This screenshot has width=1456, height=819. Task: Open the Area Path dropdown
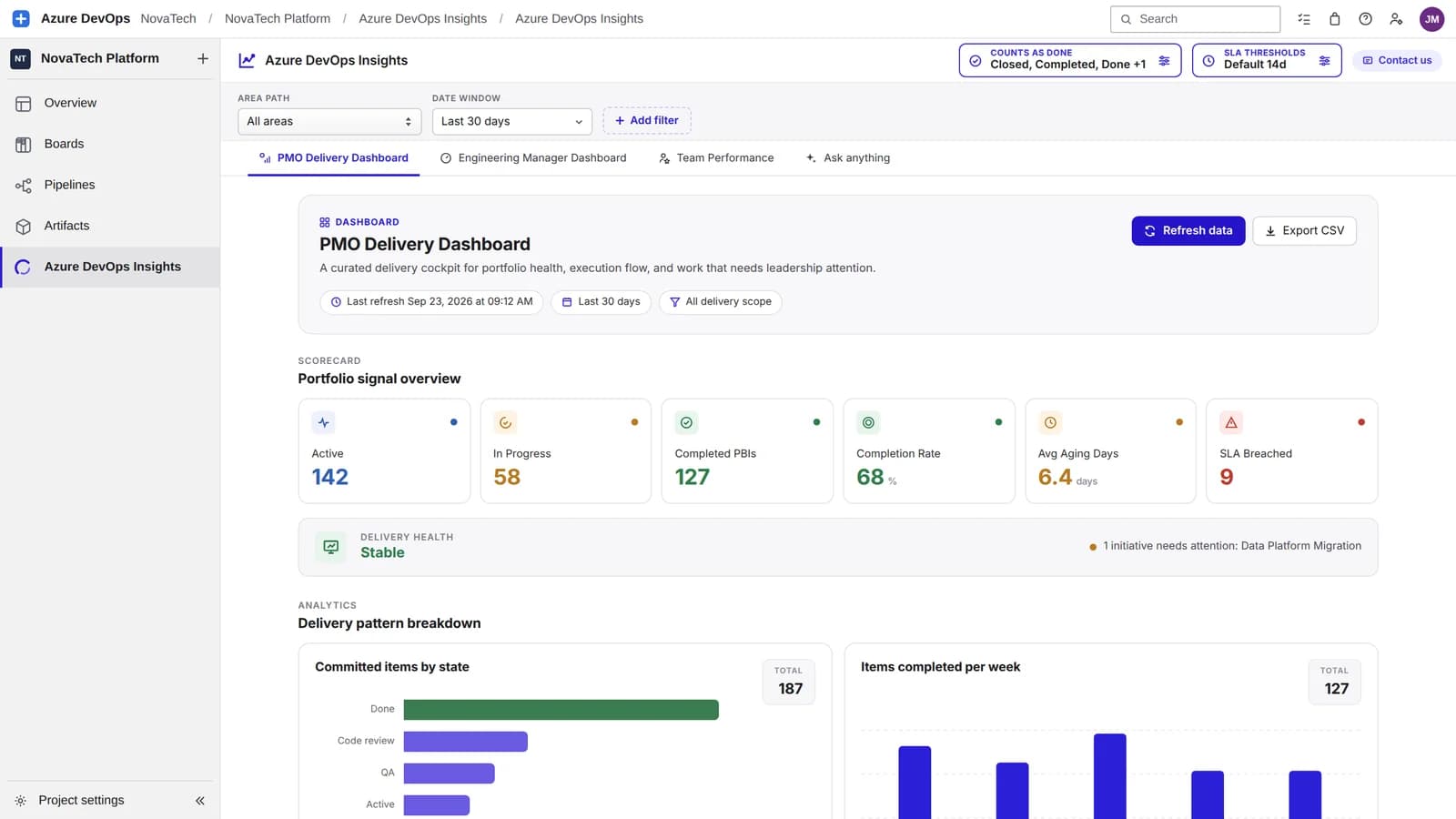click(329, 121)
